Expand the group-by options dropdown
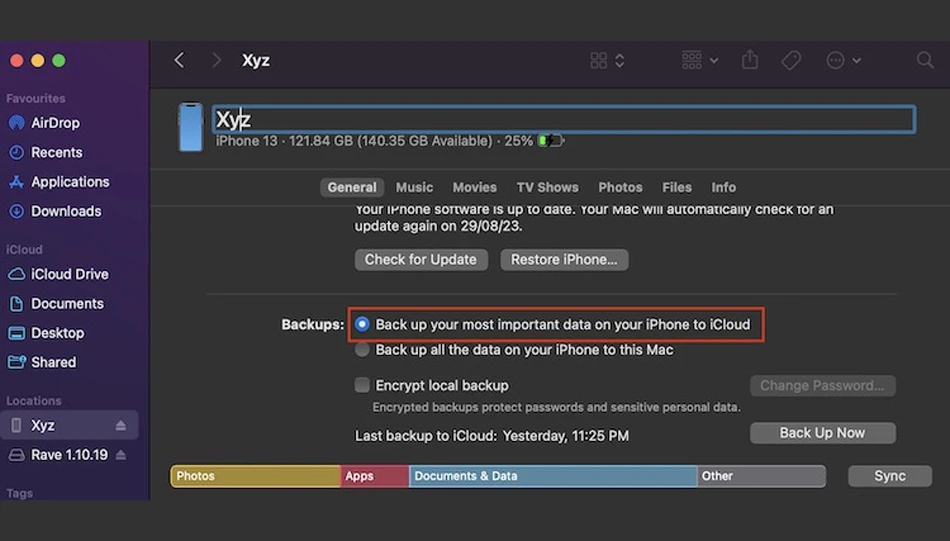Screen dimensions: 950x541 point(700,60)
